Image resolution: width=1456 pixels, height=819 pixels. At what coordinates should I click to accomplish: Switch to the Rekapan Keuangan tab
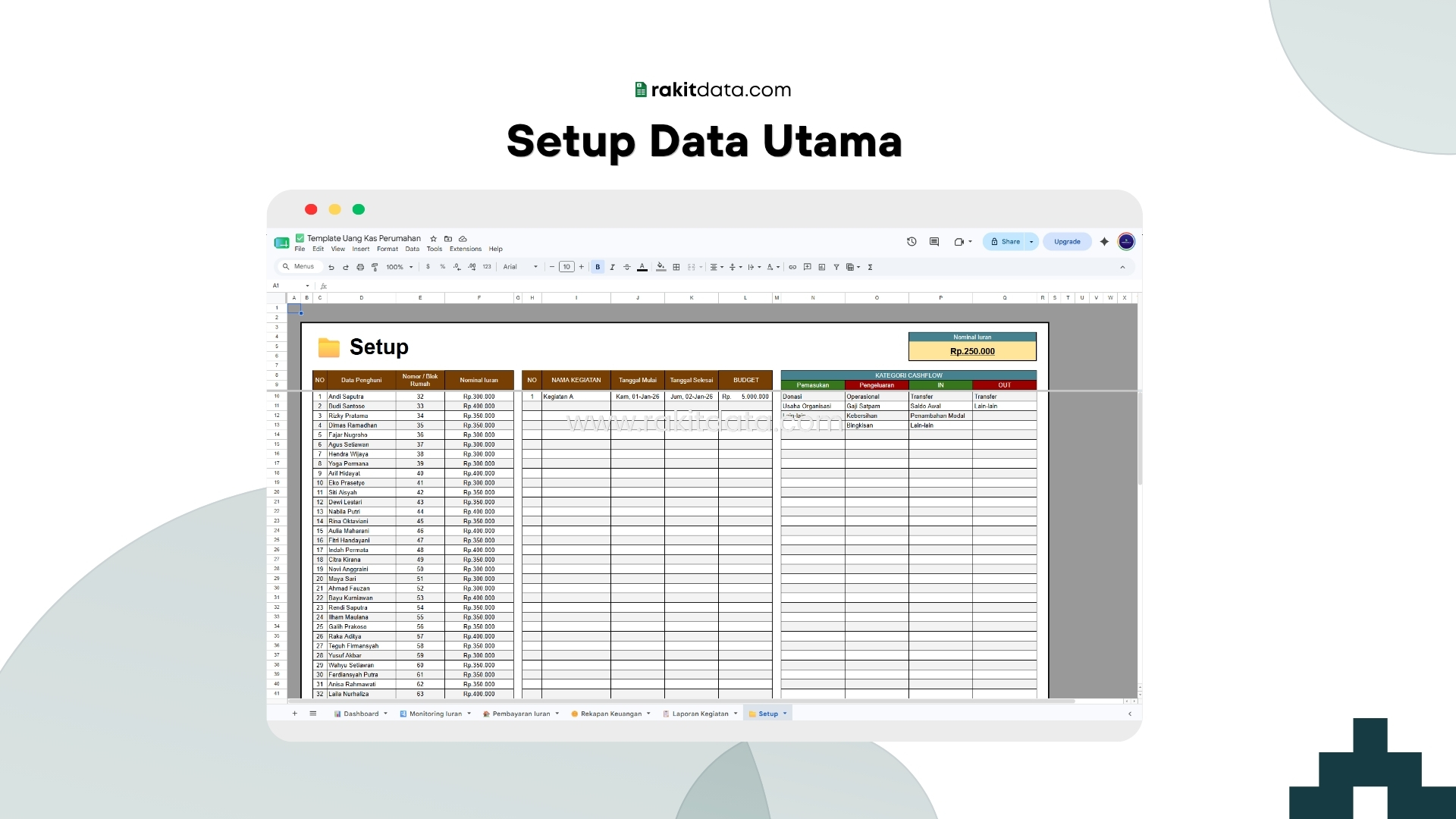click(x=610, y=714)
